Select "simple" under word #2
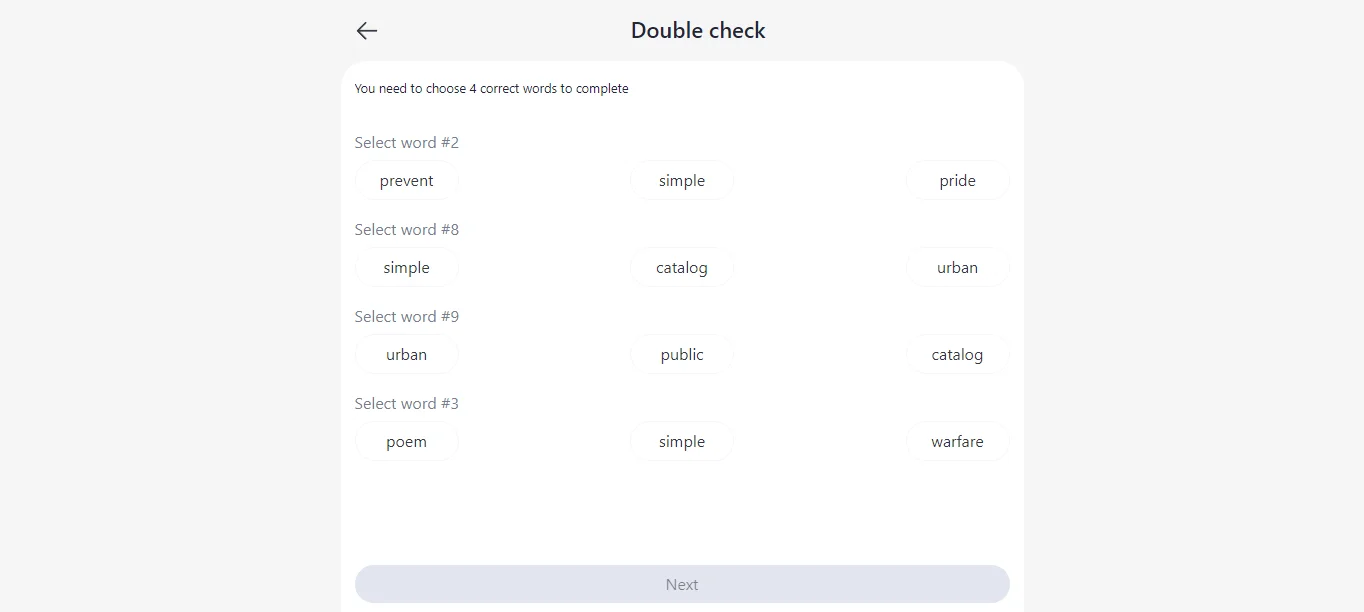Image resolution: width=1364 pixels, height=612 pixels. coord(682,181)
